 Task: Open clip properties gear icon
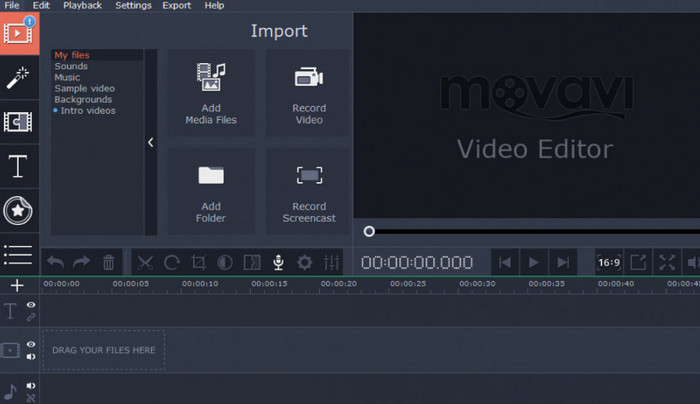click(304, 262)
